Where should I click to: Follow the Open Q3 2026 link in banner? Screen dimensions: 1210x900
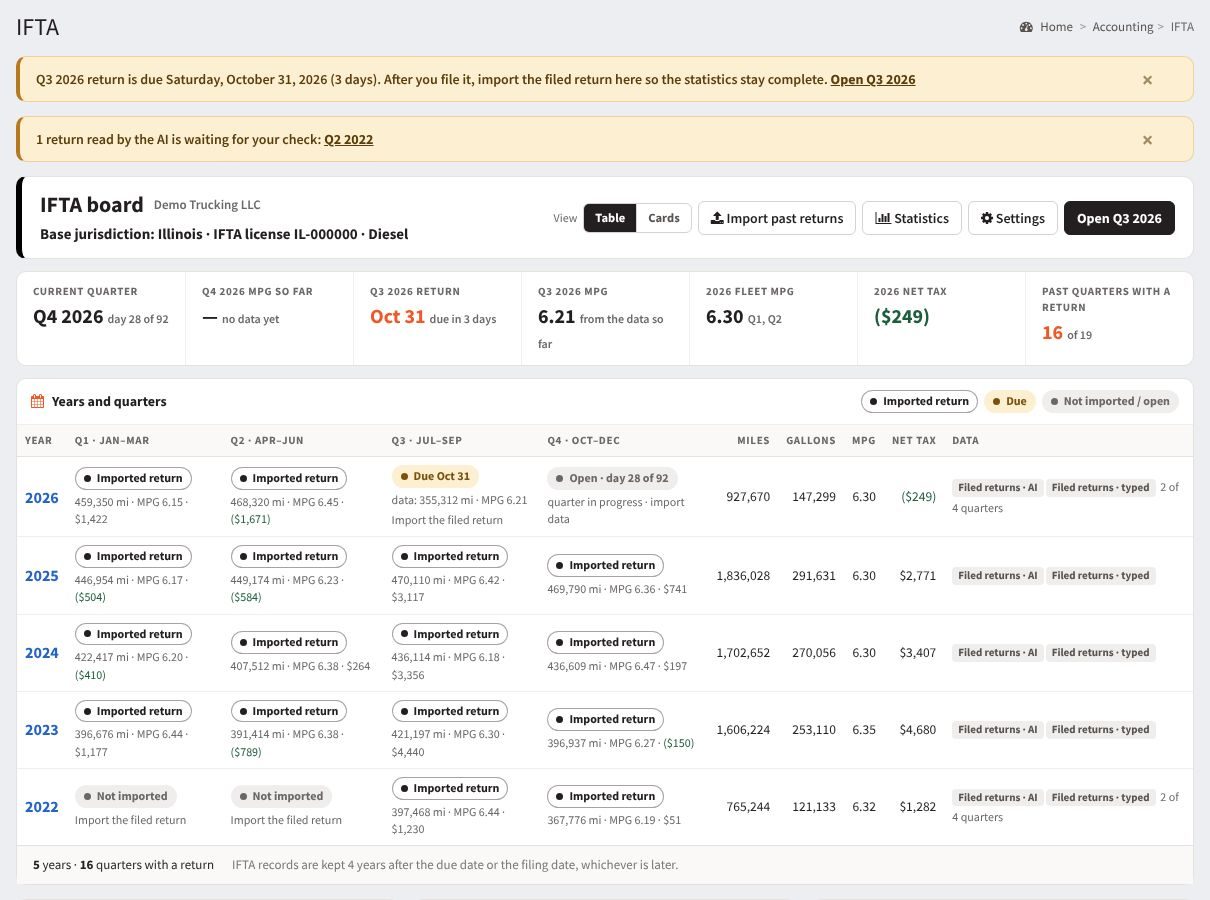(x=873, y=80)
